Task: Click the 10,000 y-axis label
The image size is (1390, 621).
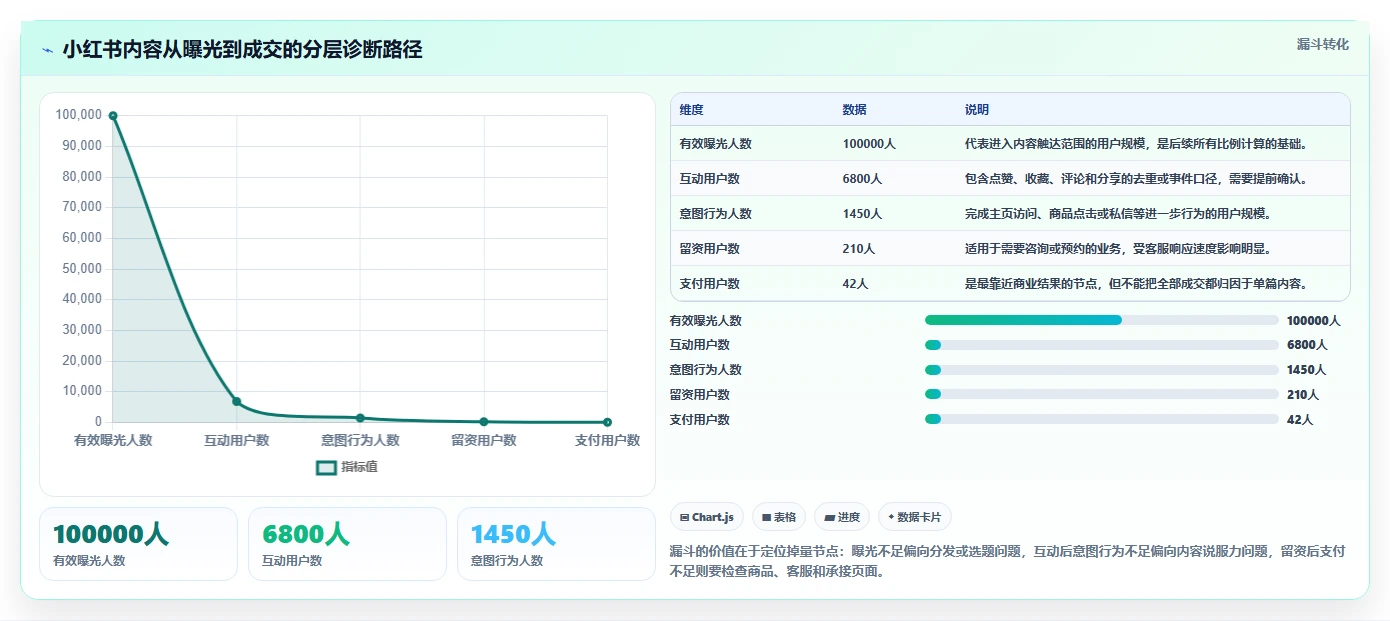Action: 82,391
